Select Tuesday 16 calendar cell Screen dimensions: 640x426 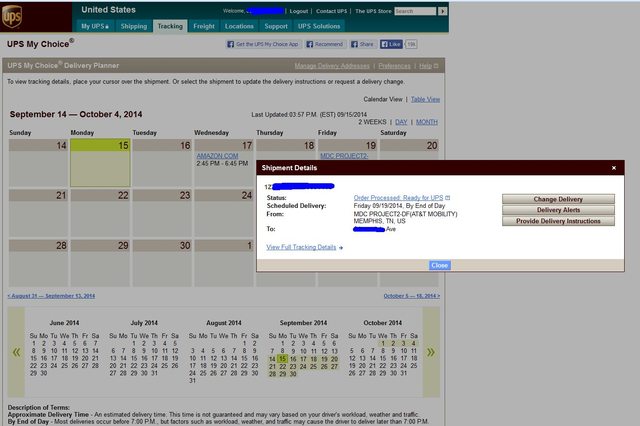click(x=162, y=163)
